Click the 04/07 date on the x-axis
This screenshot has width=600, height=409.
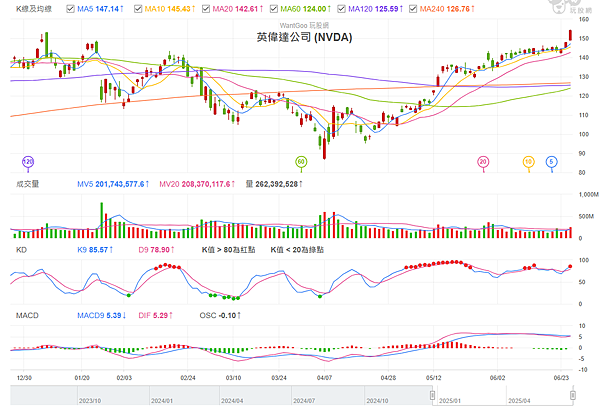(x=324, y=378)
